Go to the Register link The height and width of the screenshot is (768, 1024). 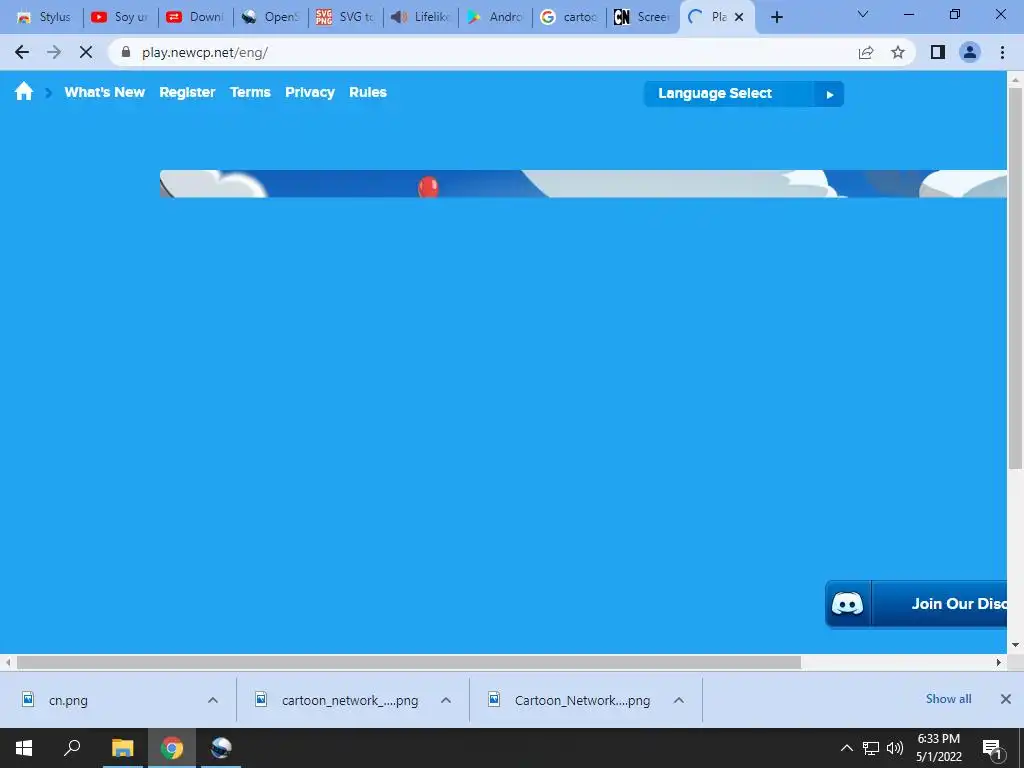187,92
